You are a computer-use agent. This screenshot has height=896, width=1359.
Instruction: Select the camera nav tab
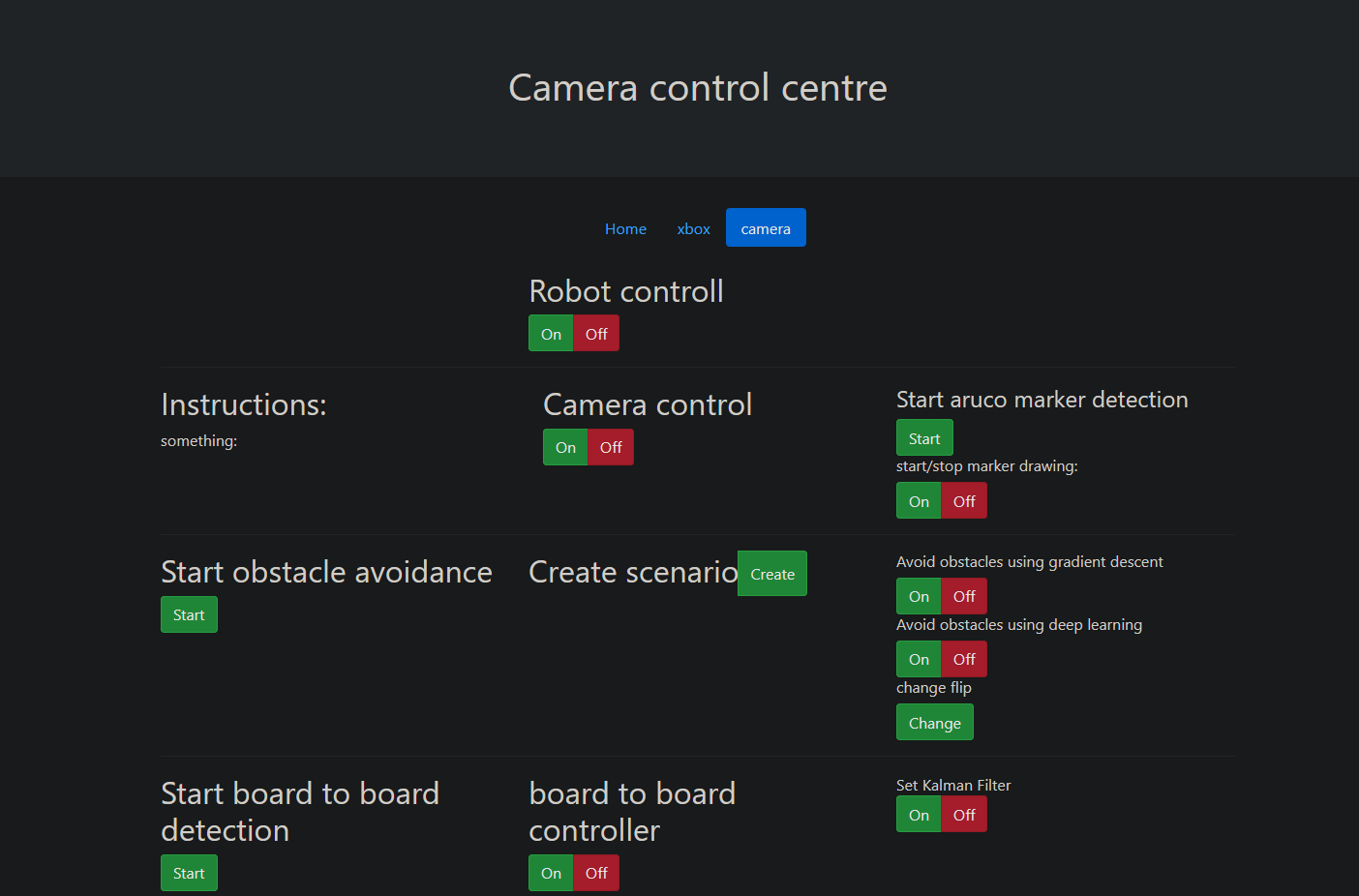tap(766, 228)
